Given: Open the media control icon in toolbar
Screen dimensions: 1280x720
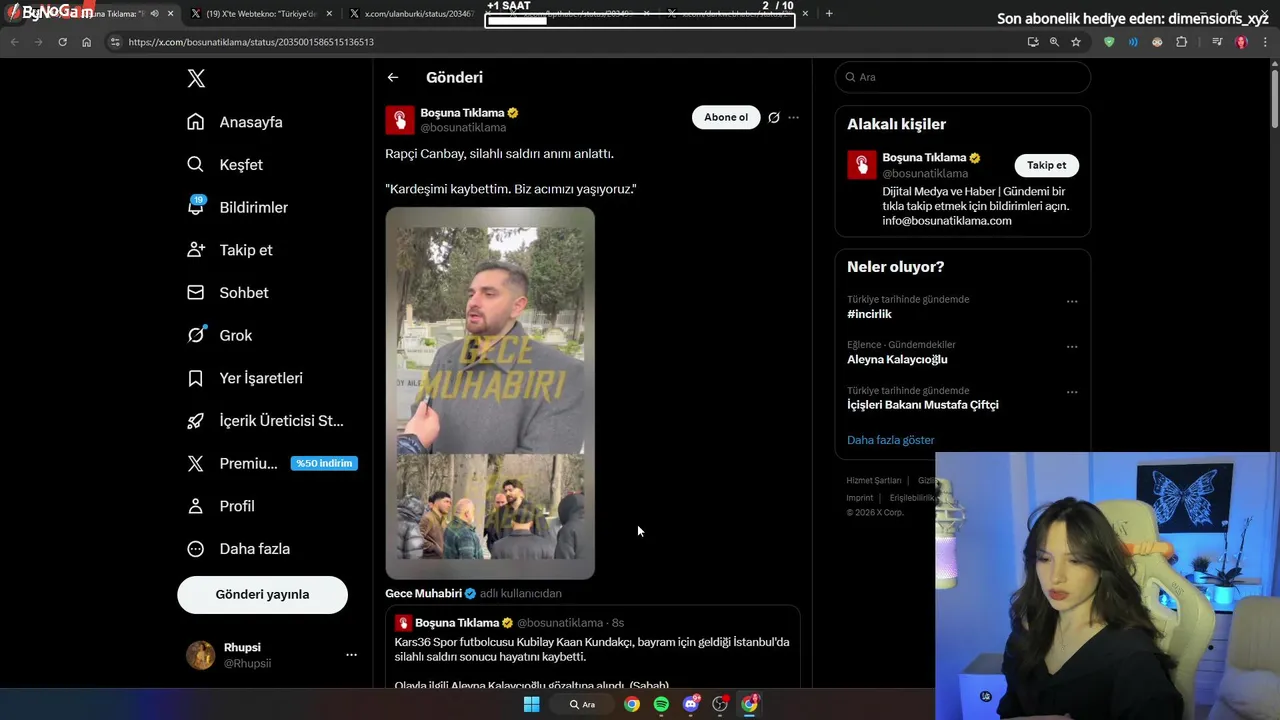Looking at the screenshot, I should coord(1217,42).
